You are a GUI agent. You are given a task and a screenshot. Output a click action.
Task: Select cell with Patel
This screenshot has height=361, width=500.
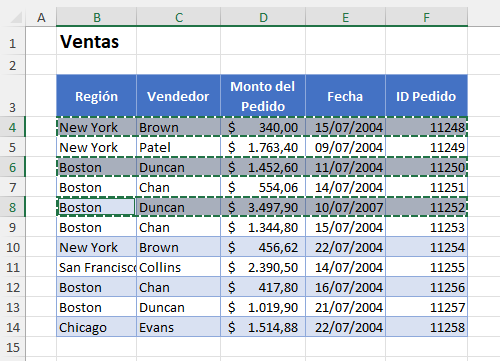pos(178,147)
